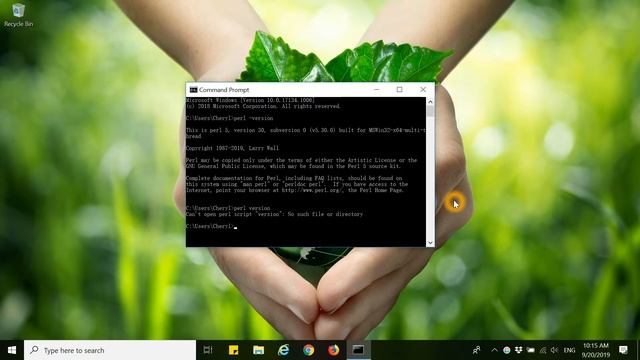Open the Command Prompt title bar system icon
This screenshot has height=360, width=640.
point(193,90)
